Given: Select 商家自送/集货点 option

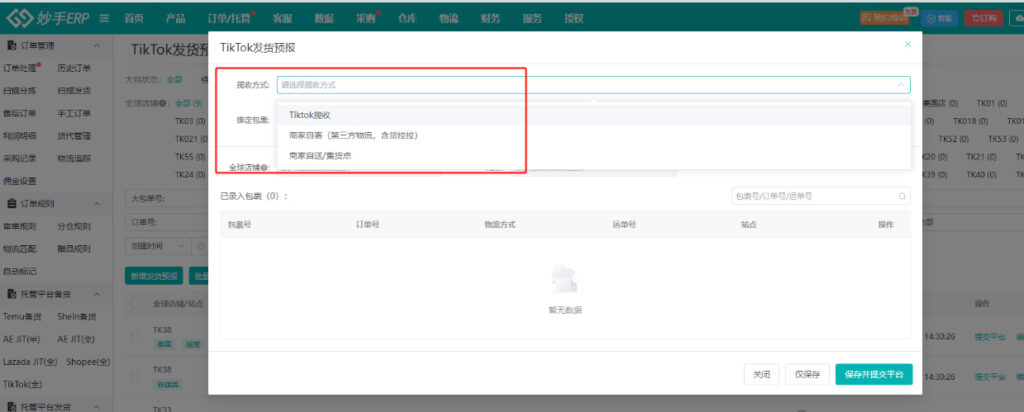Looking at the screenshot, I should pyautogui.click(x=593, y=155).
